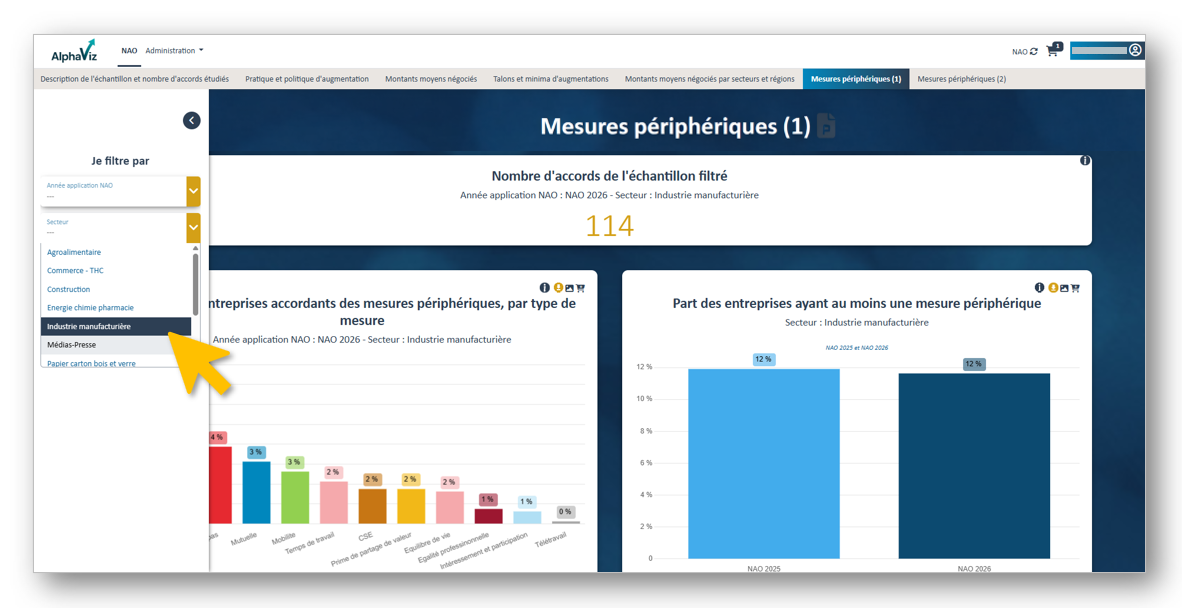Open the shopping cart in the header
The image size is (1182, 608).
click(x=1052, y=51)
